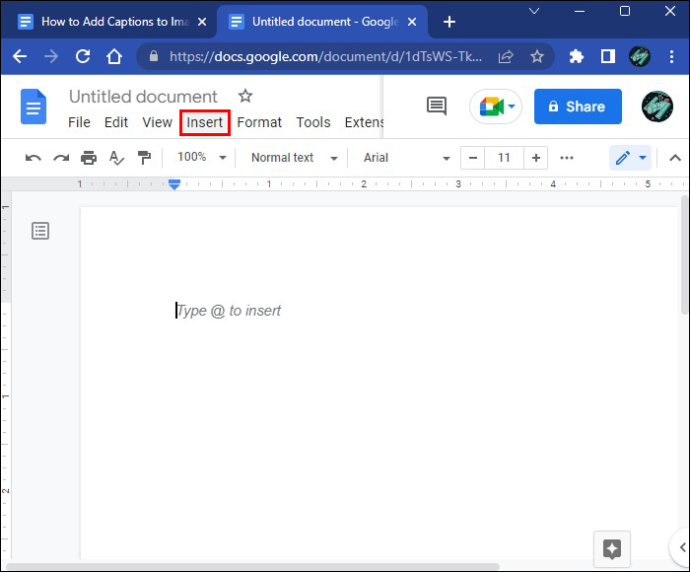The width and height of the screenshot is (690, 572).
Task: Show document outline icon
Action: tap(40, 231)
